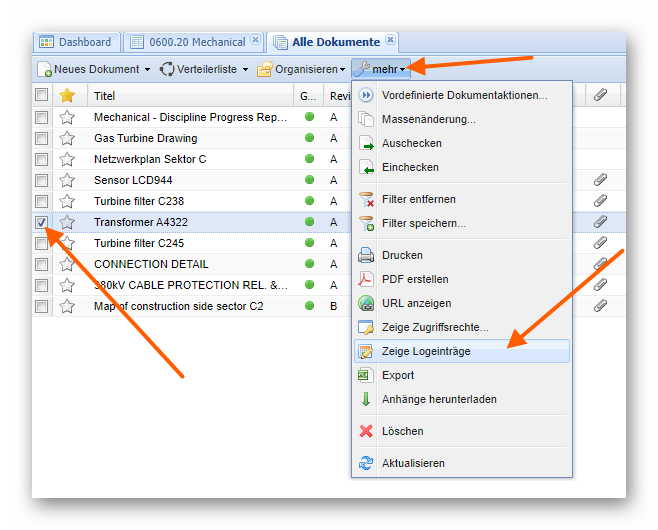658x530 pixels.
Task: Toggle the select-all checkbox in table header
Action: coord(41,95)
